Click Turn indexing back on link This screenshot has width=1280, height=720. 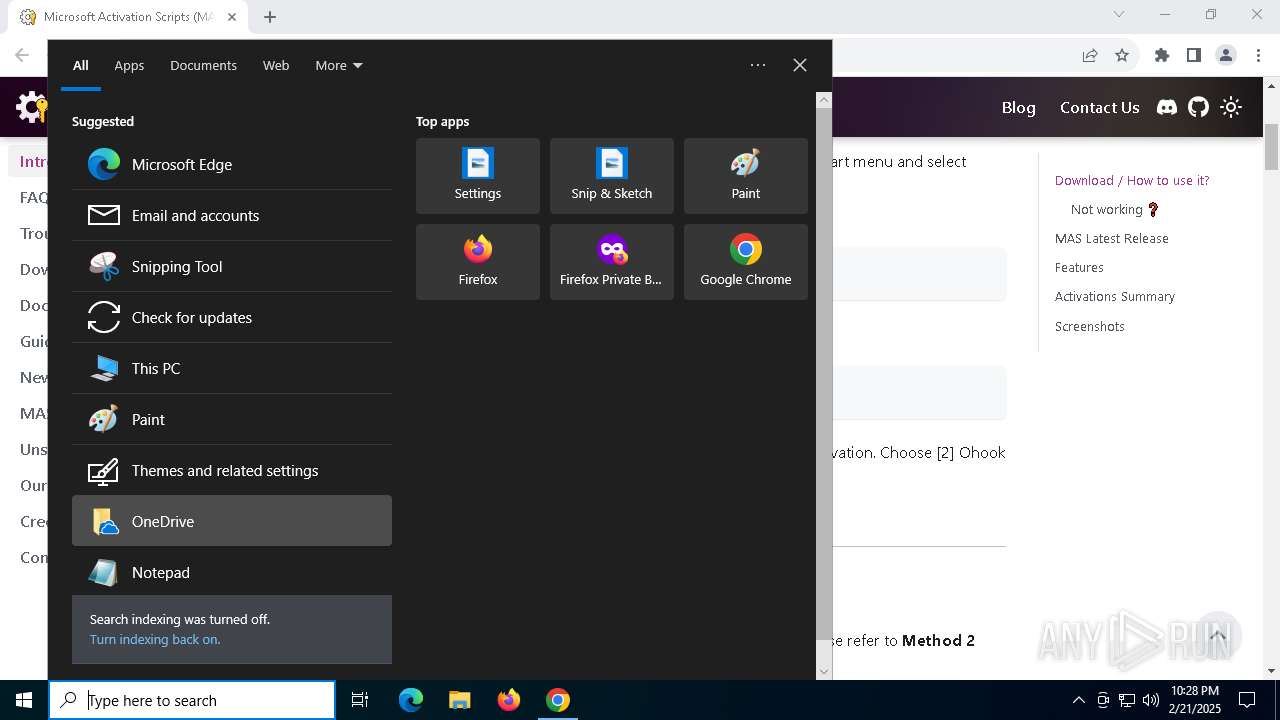tap(155, 639)
